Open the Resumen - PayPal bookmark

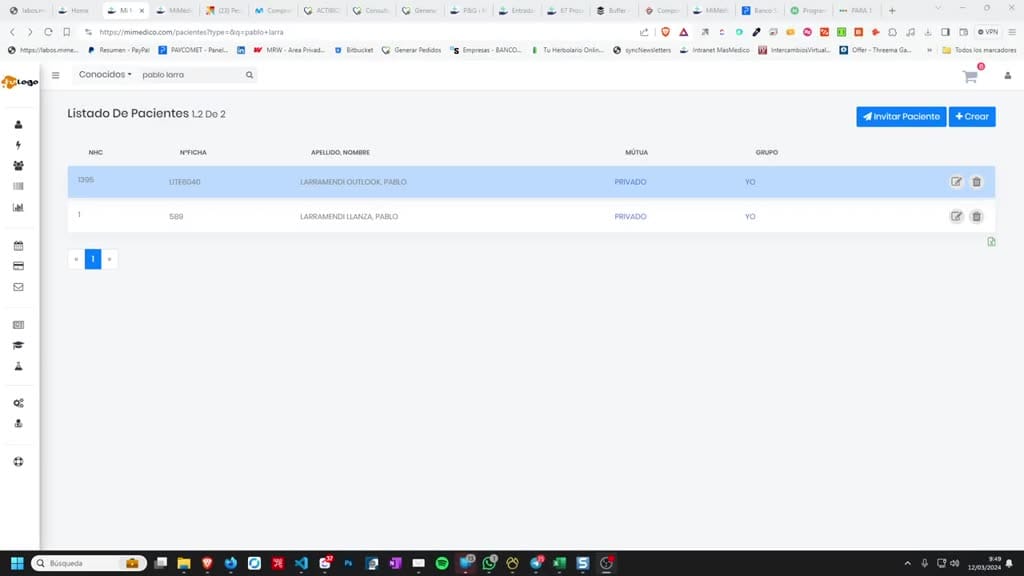pyautogui.click(x=119, y=50)
